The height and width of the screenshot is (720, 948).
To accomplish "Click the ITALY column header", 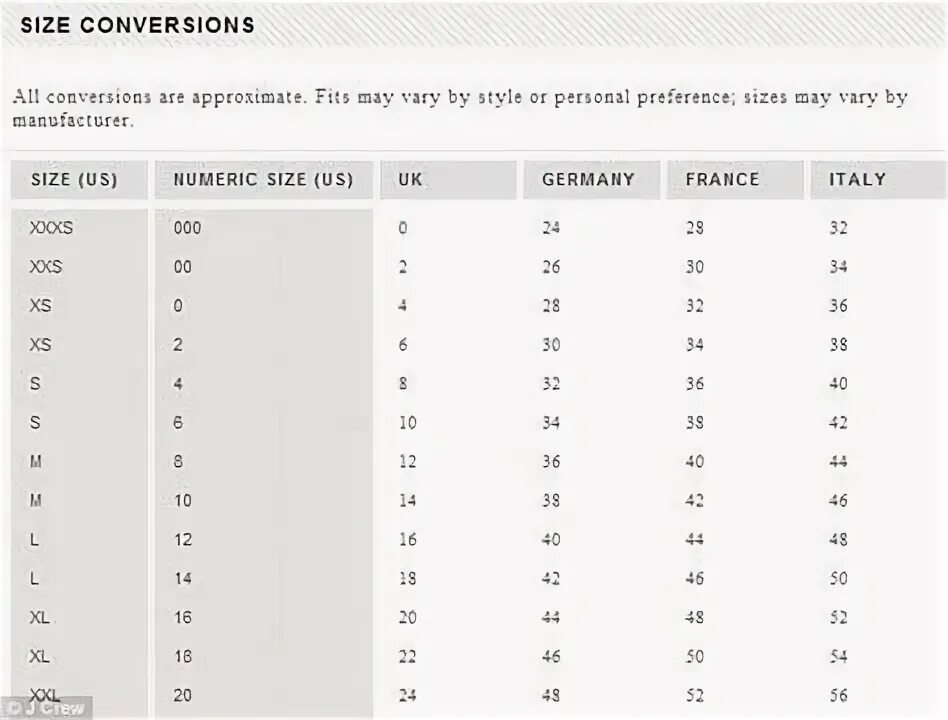I will tap(878, 180).
